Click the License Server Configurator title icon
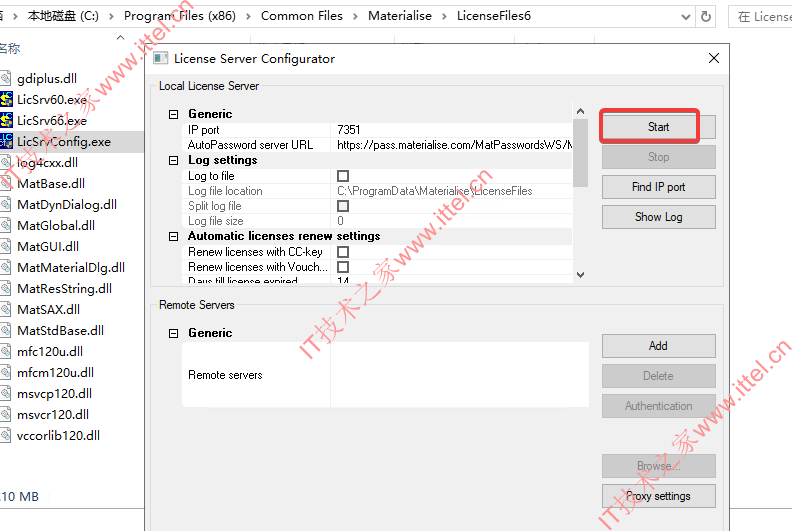Screen dimensions: 792x531 [x=161, y=59]
